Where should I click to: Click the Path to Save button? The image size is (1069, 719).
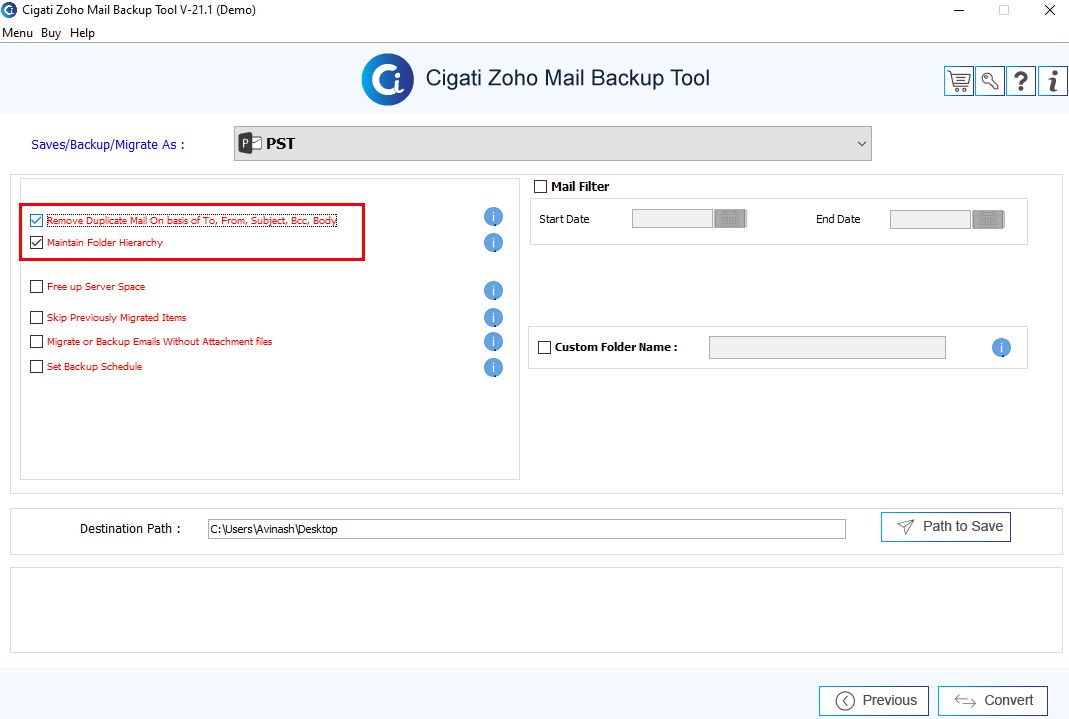[946, 527]
